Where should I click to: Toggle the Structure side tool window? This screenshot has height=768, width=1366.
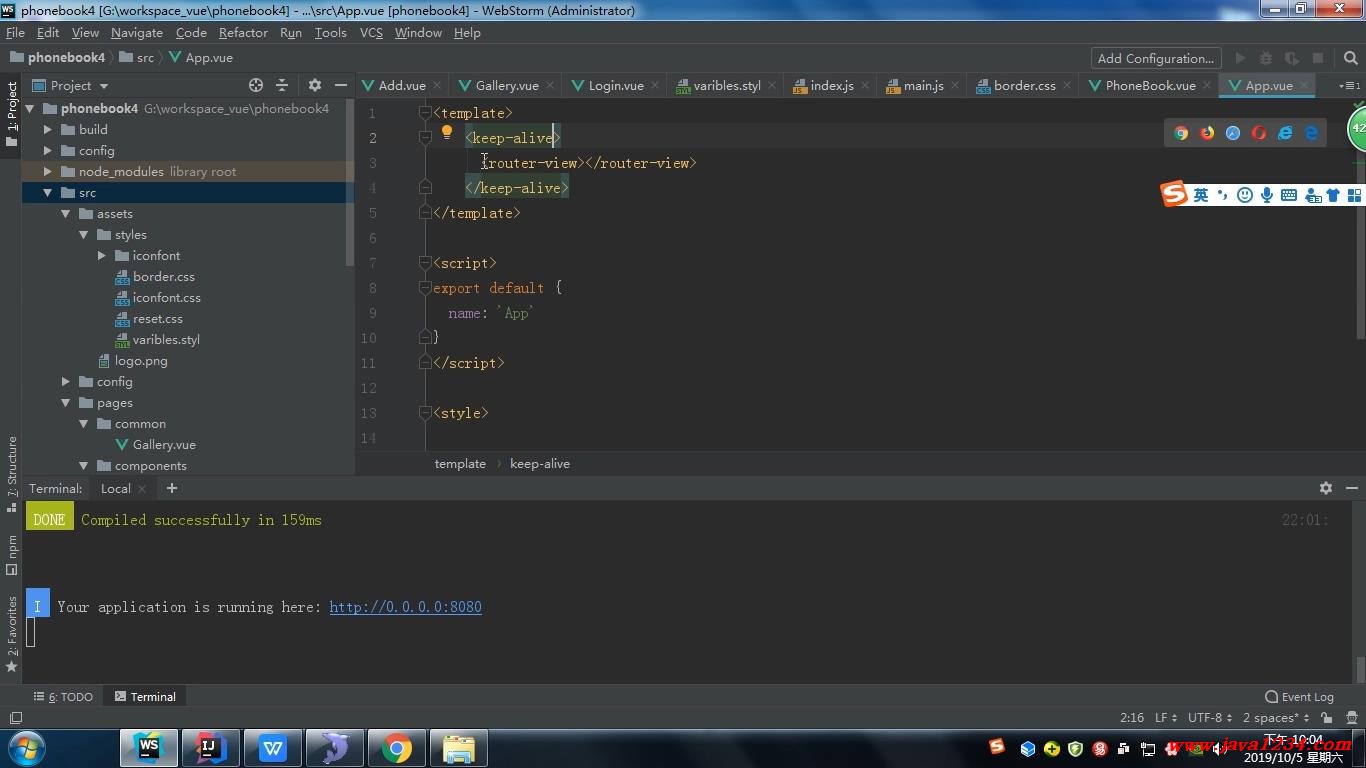click(11, 474)
